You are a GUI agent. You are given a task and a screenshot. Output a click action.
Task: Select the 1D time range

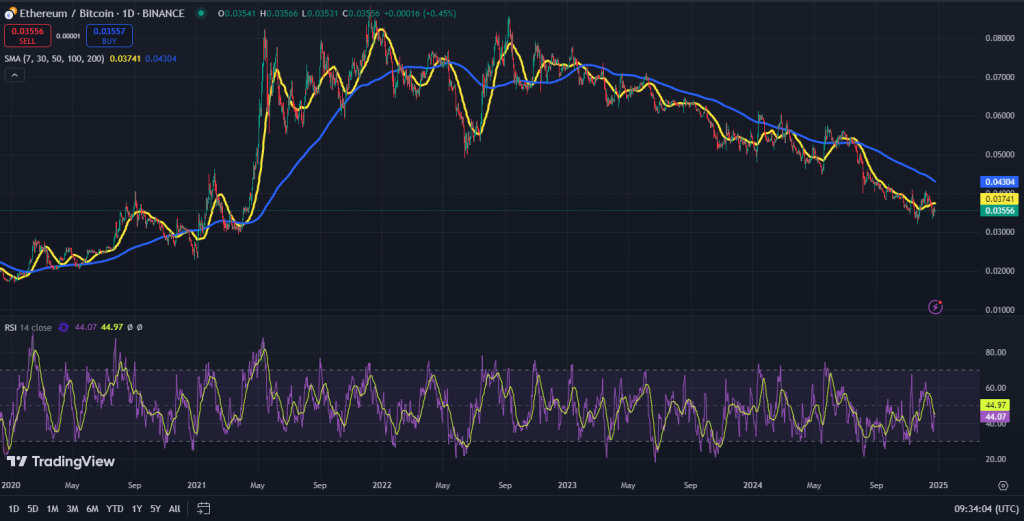(14, 509)
